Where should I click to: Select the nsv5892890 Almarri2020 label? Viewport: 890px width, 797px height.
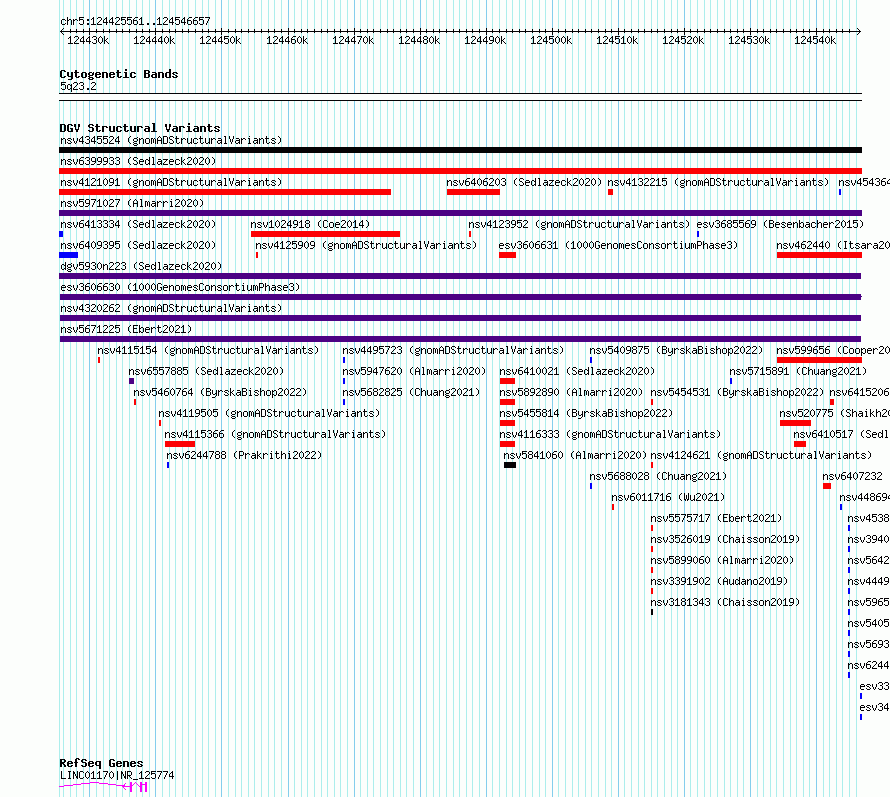[571, 392]
